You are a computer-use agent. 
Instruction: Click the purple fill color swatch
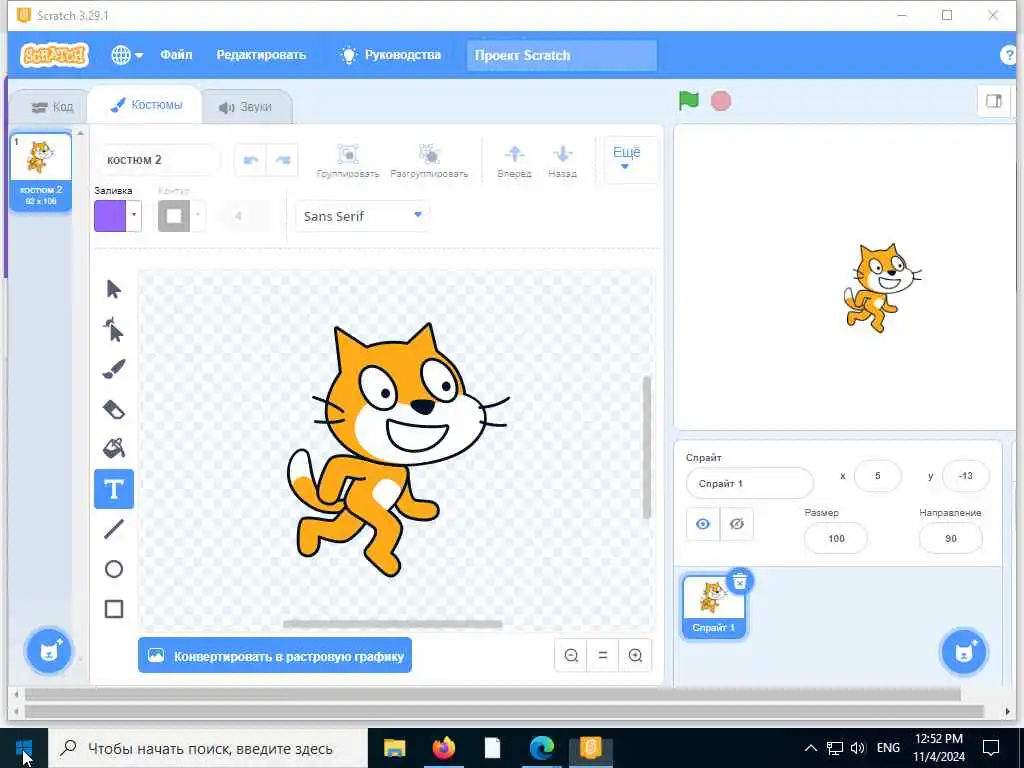pos(110,216)
